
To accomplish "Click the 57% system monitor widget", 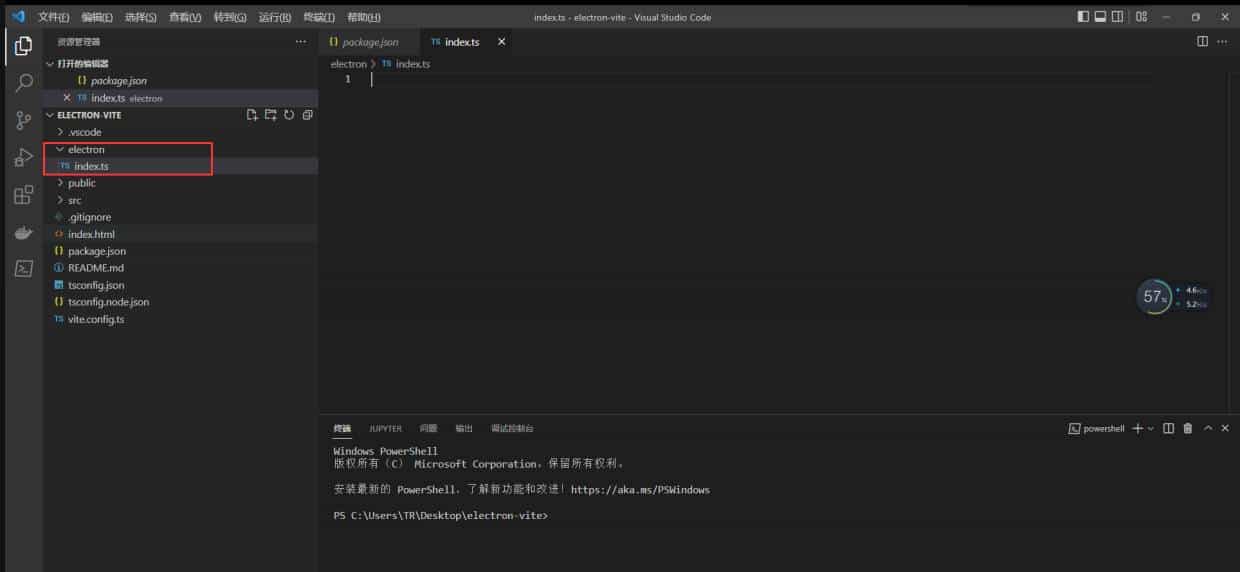I will click(x=1154, y=297).
